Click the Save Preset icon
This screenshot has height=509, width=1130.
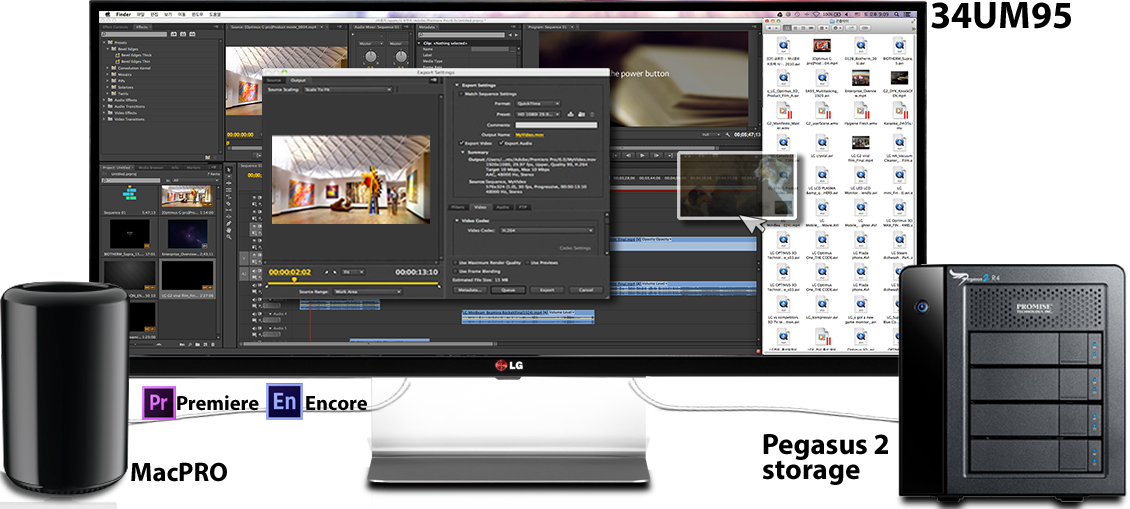point(568,114)
